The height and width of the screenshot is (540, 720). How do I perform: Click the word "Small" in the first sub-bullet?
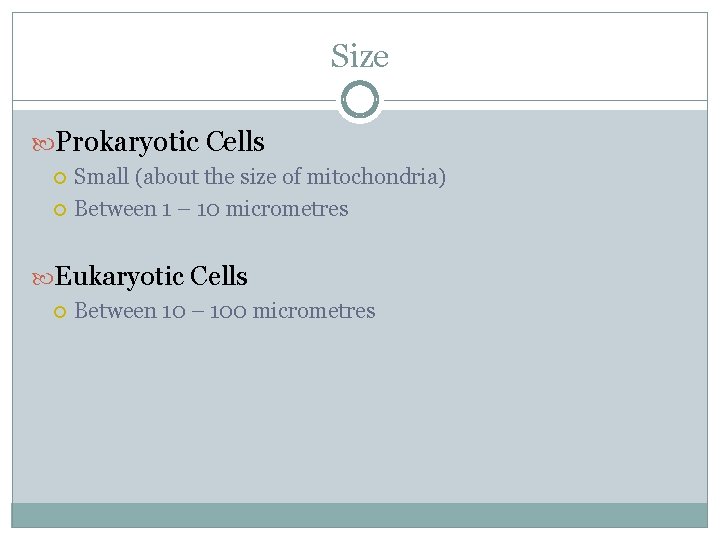pos(101,177)
